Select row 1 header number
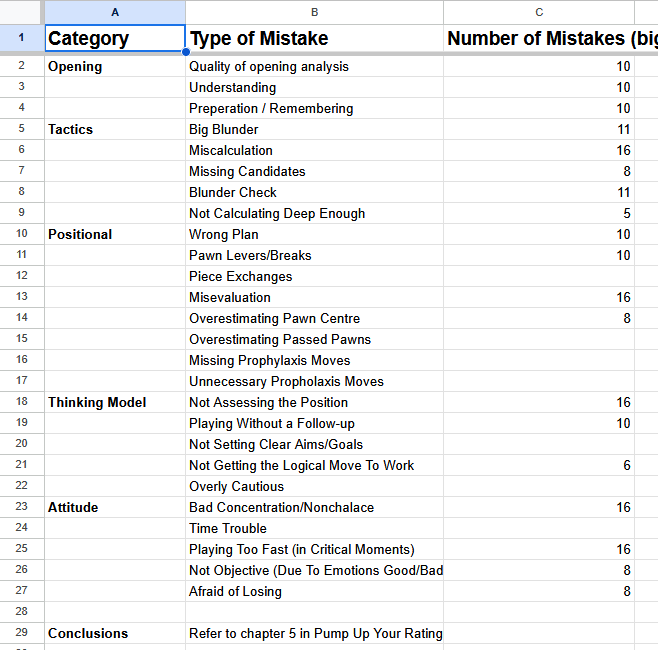Viewport: 658px width, 650px height. 22,38
